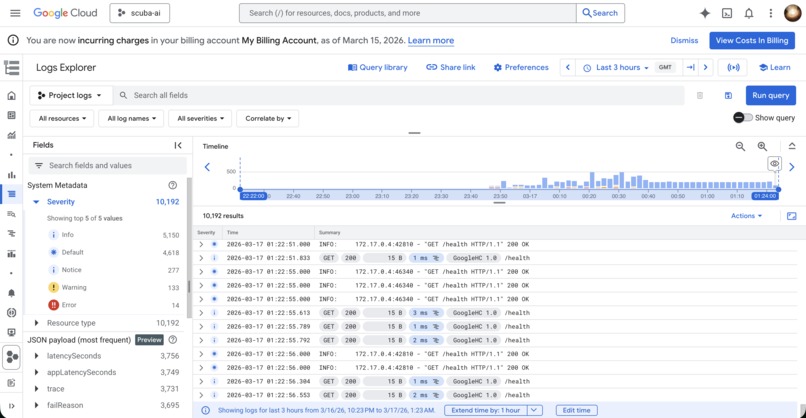Open the user account avatar
806x418 pixels.
pos(792,13)
